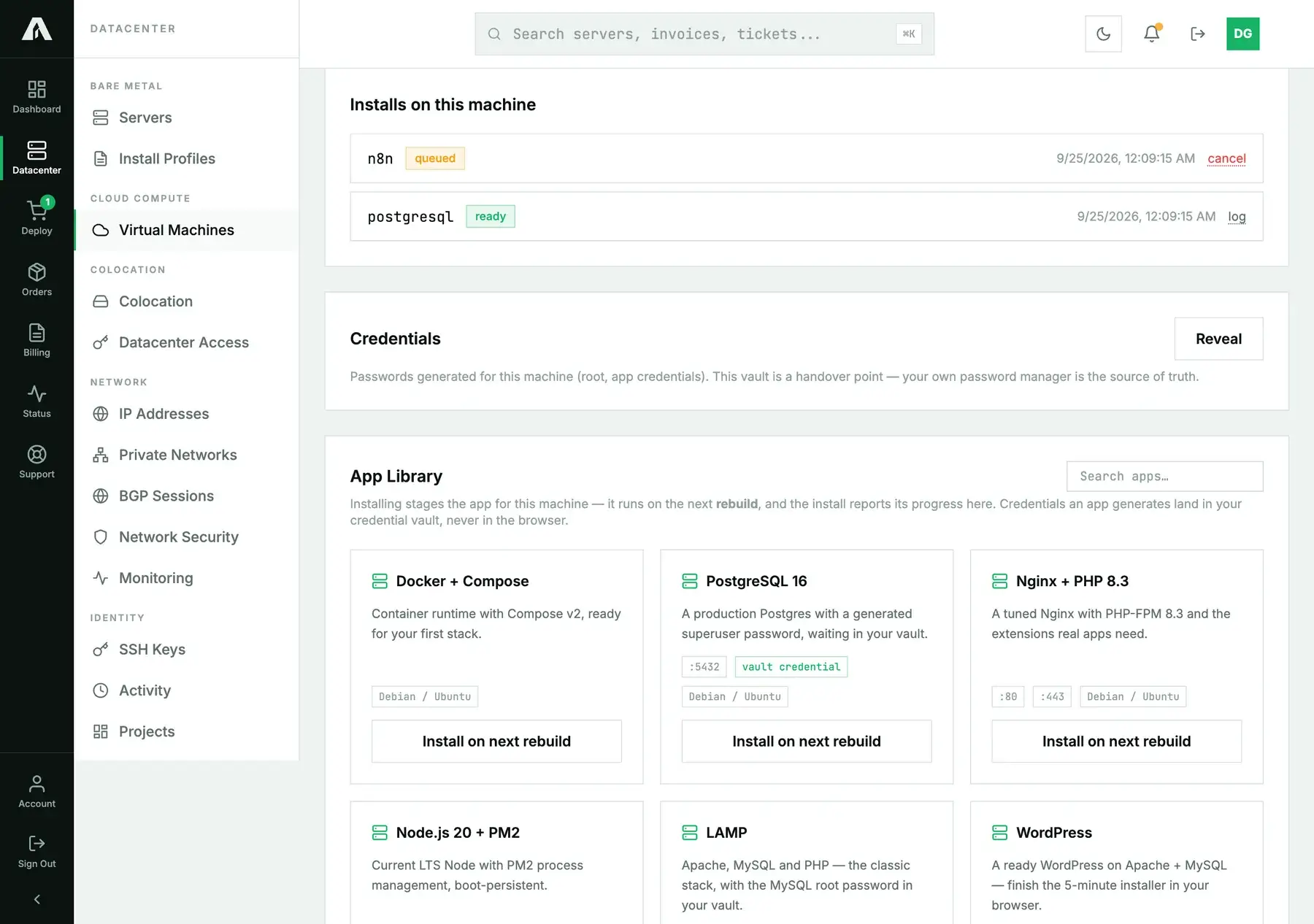Click the logout arrow icon in header
The image size is (1314, 924).
click(1197, 34)
